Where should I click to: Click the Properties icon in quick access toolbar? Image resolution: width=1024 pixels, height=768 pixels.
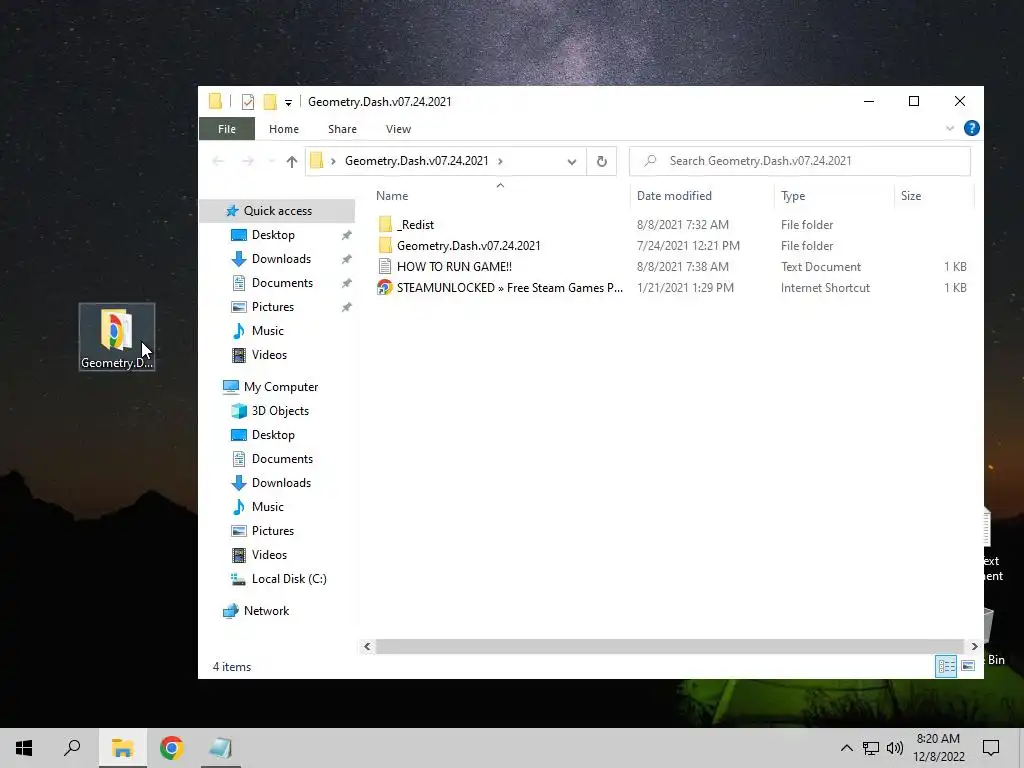[x=248, y=102]
